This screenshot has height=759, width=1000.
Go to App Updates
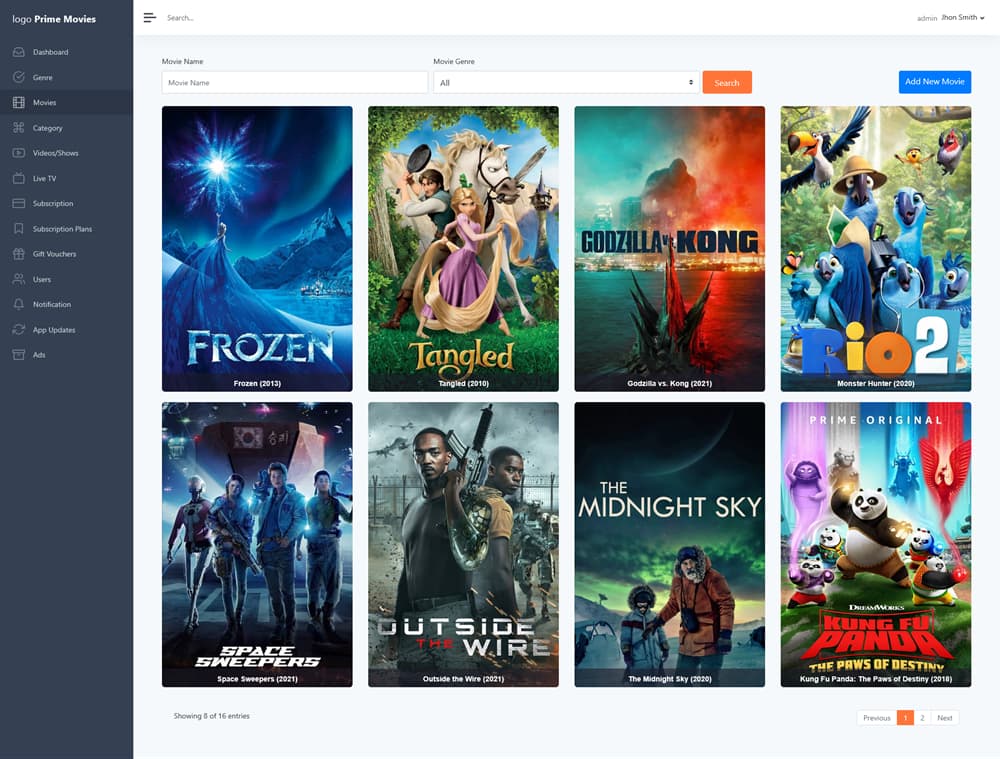[66, 330]
